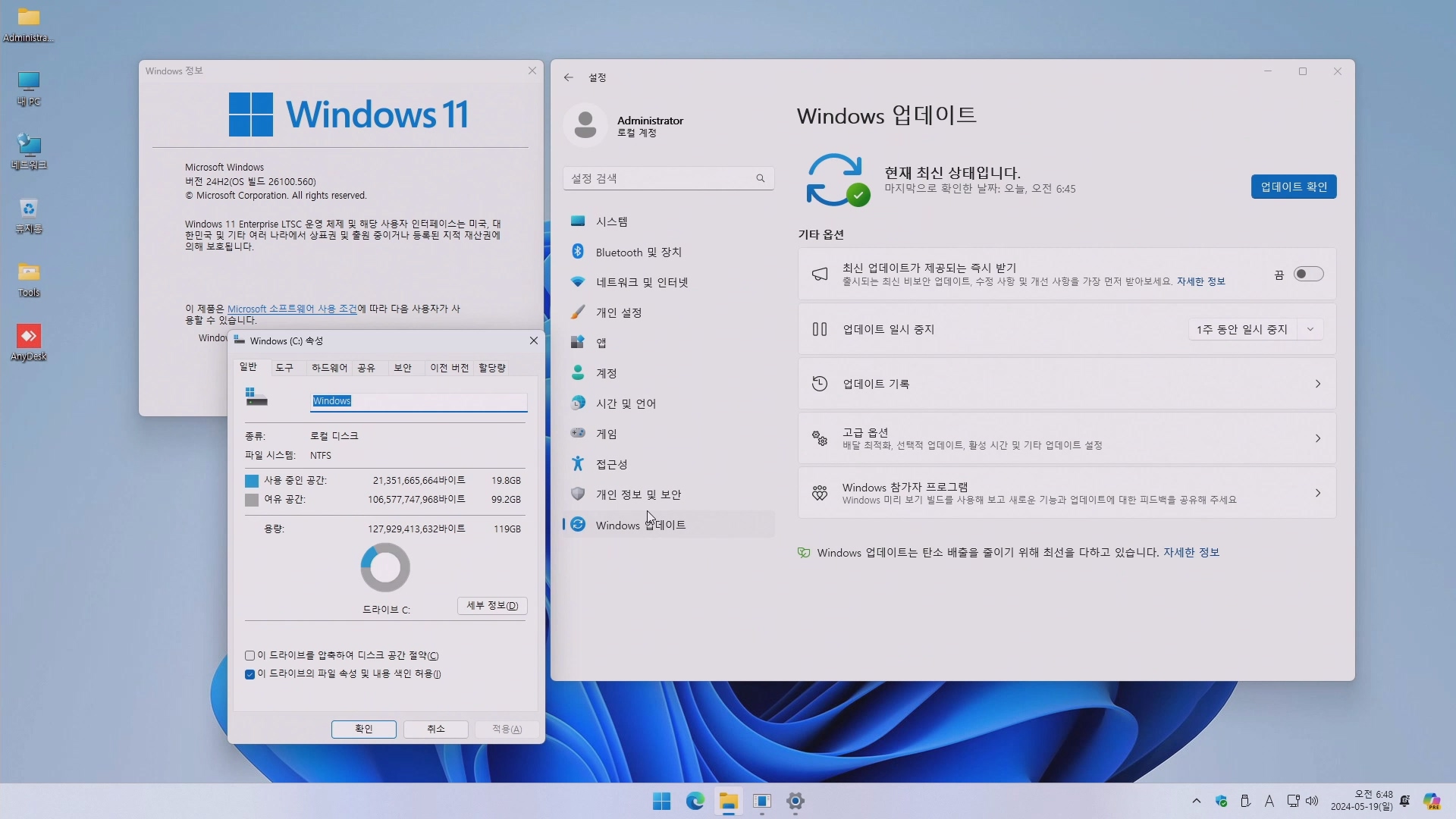Switch to the security tab in properties
The width and height of the screenshot is (1456, 819).
click(403, 368)
